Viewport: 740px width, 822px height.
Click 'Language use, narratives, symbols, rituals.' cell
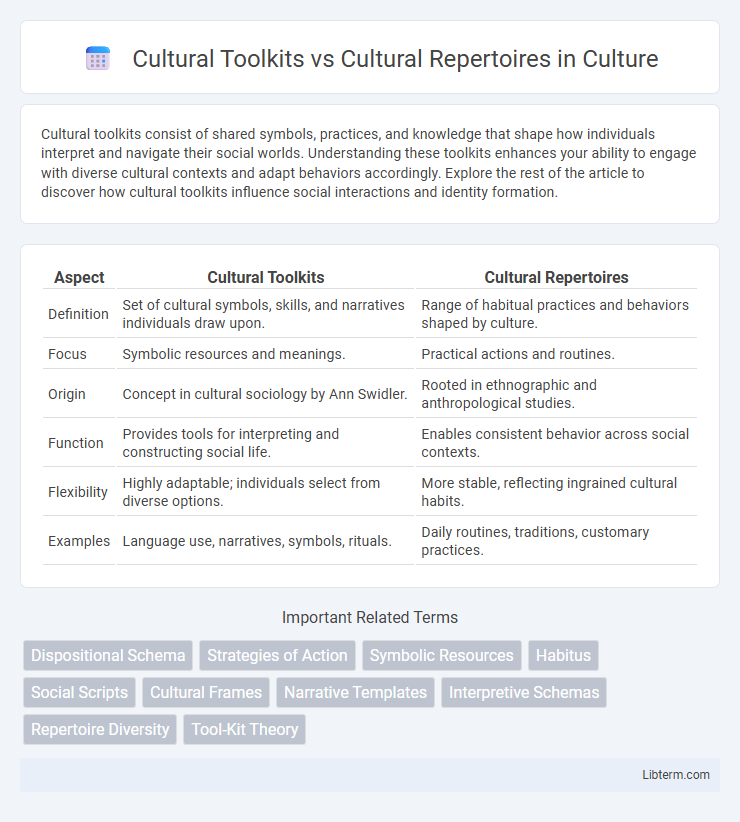tap(266, 541)
